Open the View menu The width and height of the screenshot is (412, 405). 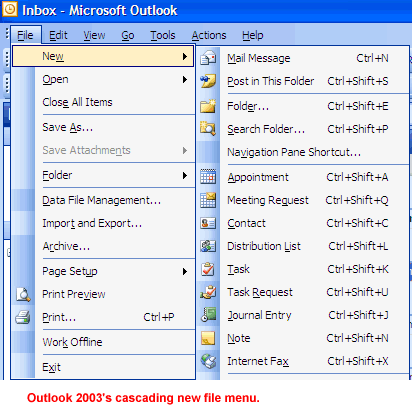94,35
